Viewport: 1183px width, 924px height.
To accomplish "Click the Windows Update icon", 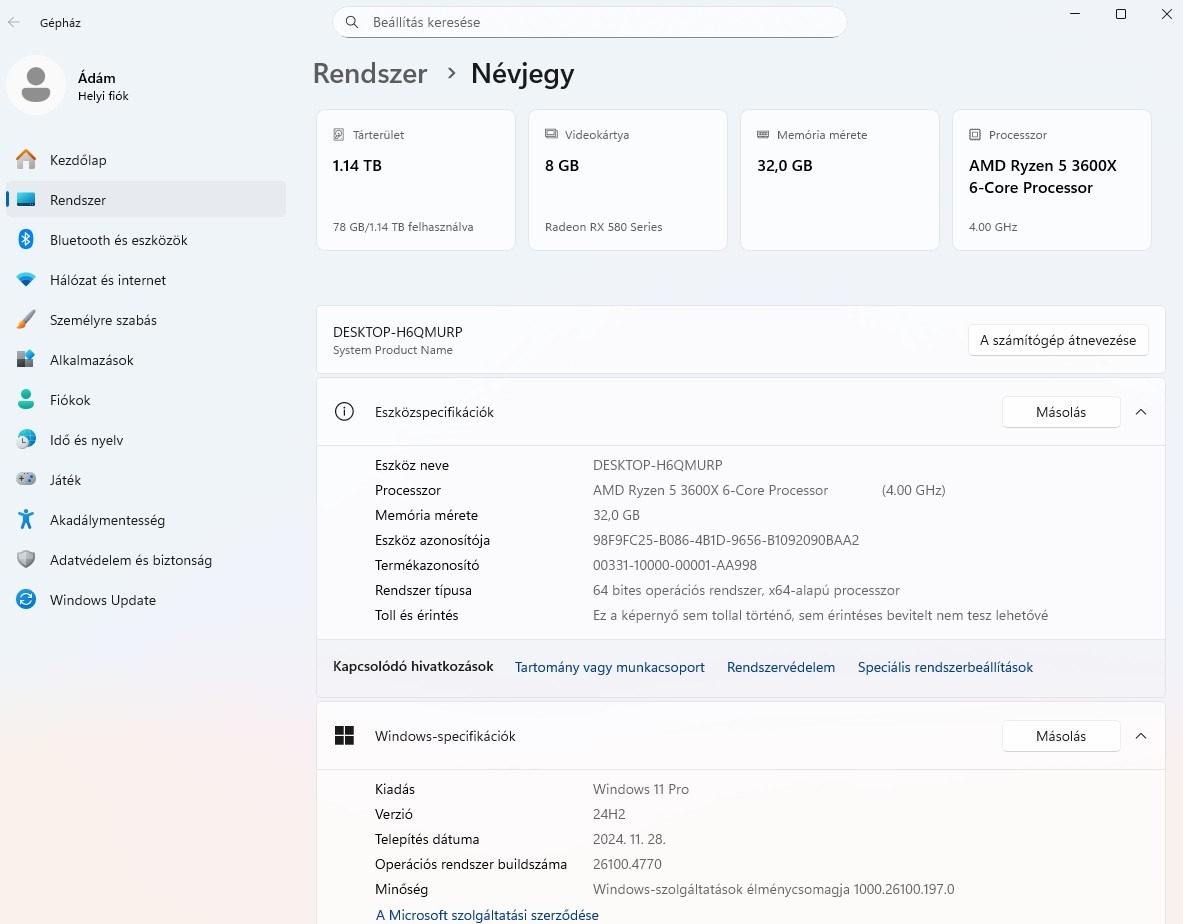I will (26, 600).
